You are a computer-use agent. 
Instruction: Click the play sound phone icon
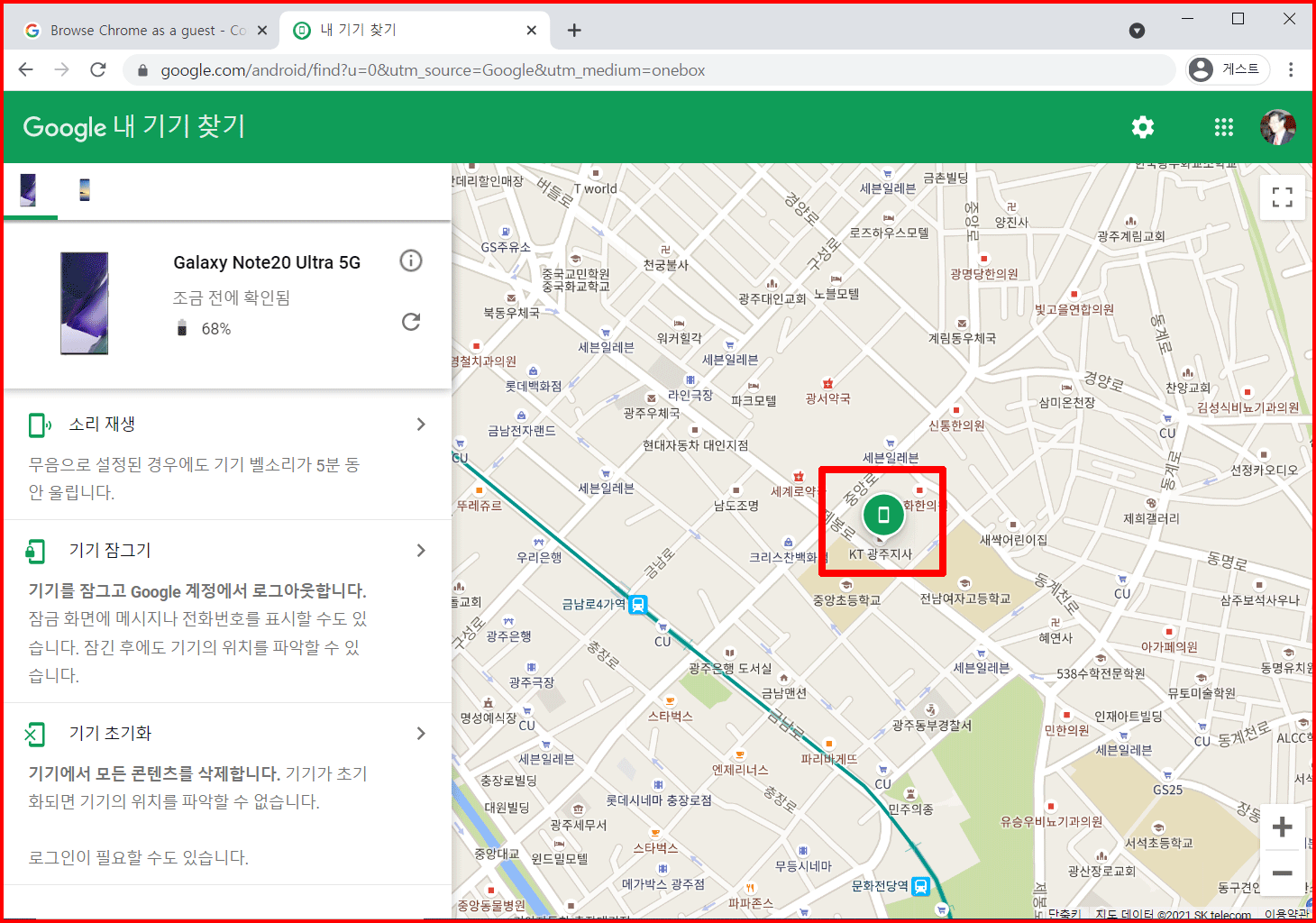click(x=39, y=425)
